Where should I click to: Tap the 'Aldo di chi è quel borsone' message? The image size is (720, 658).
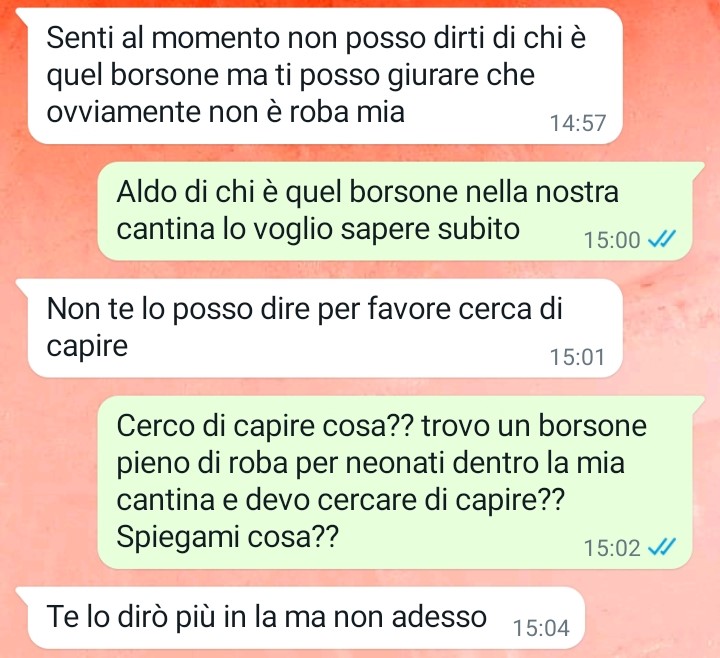coord(395,211)
